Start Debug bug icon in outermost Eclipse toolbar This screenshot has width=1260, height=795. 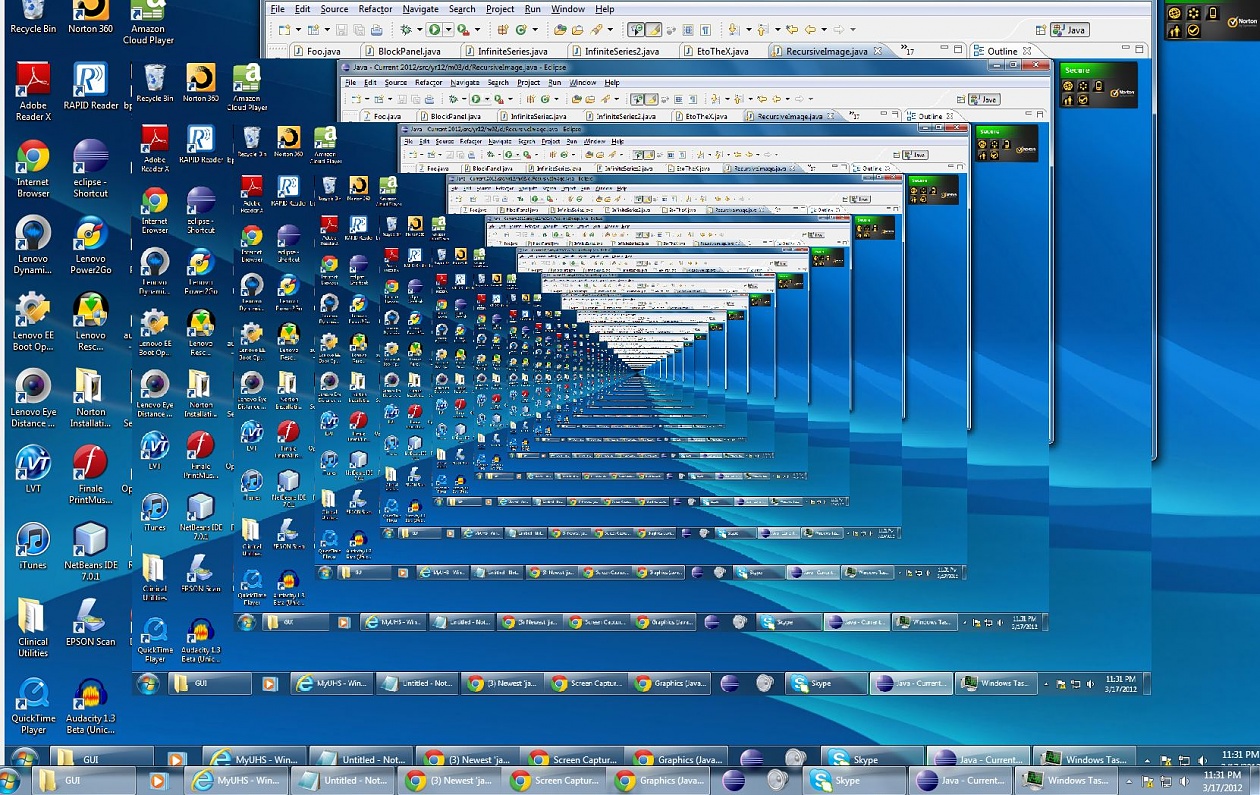pyautogui.click(x=407, y=30)
